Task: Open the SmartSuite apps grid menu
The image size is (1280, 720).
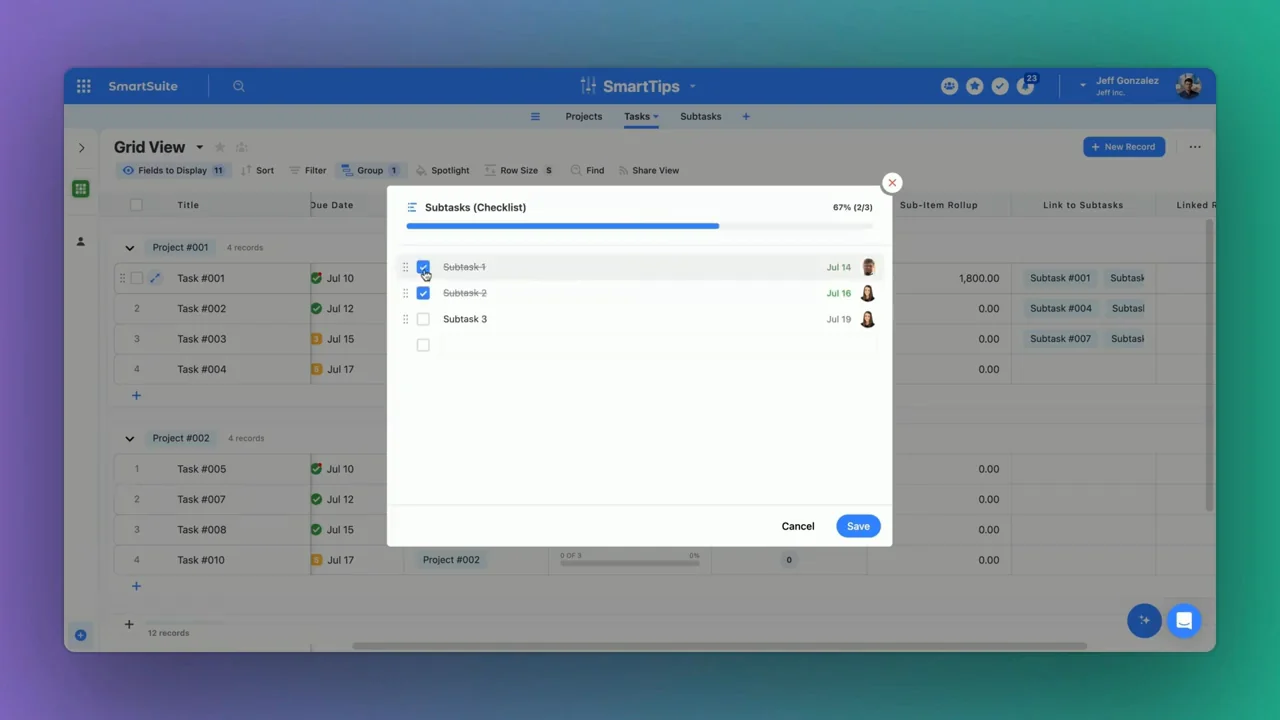Action: point(84,86)
